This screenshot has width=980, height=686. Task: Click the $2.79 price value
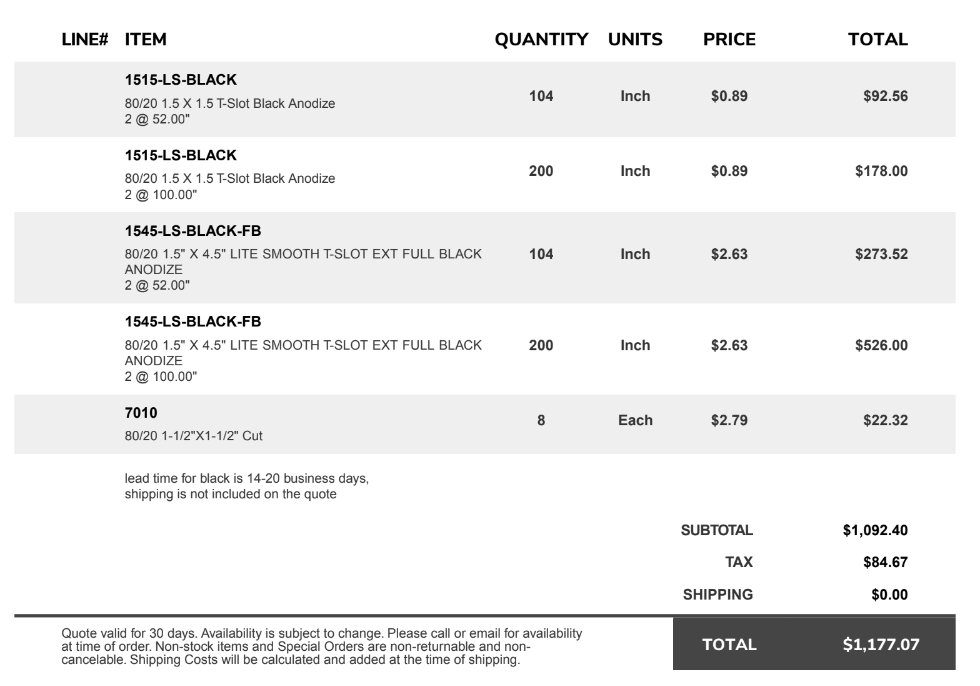(x=729, y=420)
